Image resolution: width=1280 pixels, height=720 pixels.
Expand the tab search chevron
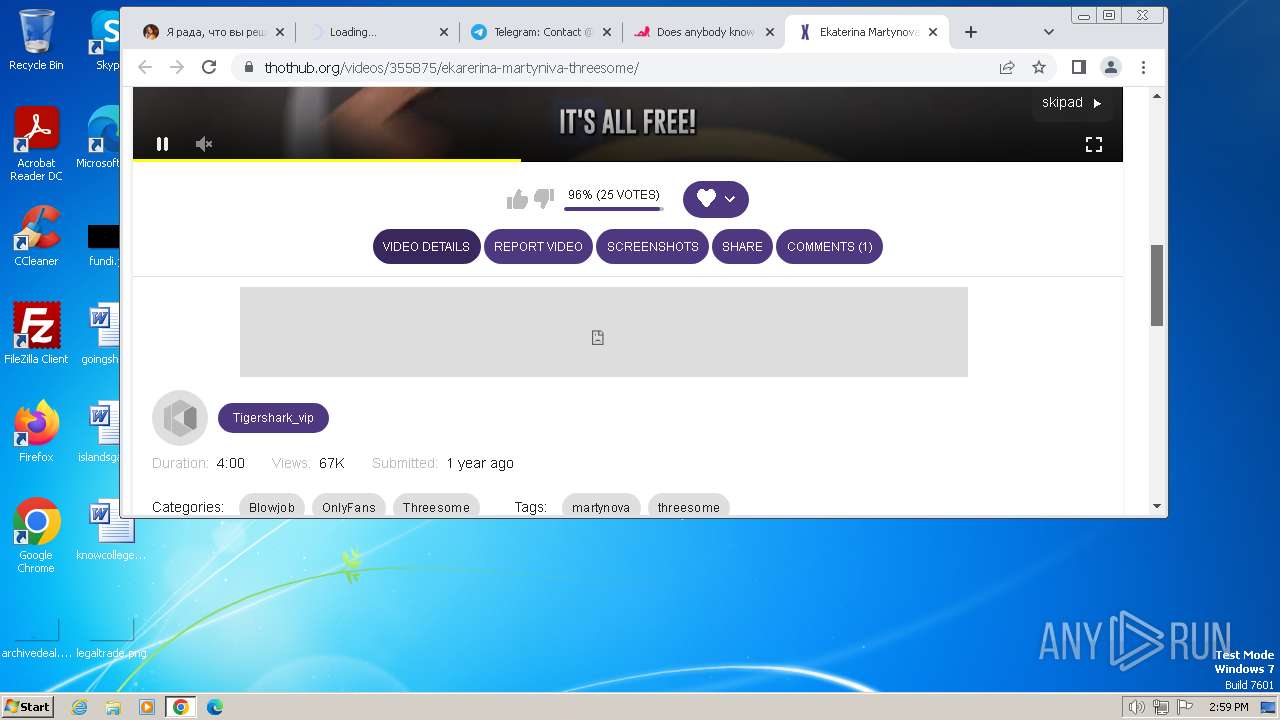[1048, 32]
